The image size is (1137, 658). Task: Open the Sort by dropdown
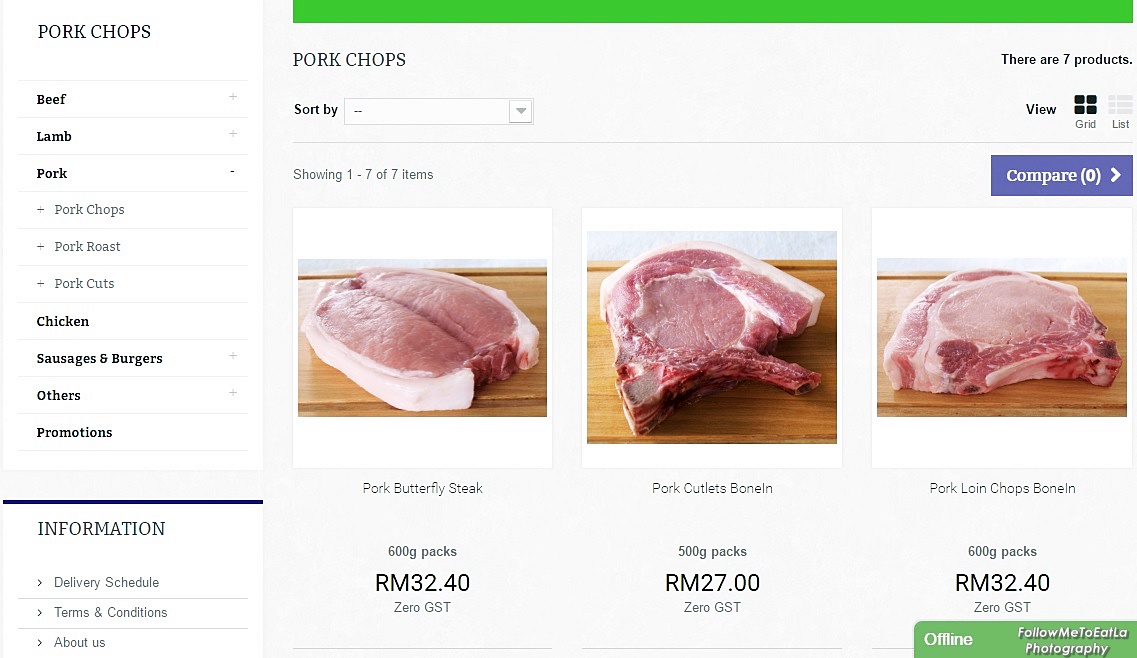coord(520,111)
